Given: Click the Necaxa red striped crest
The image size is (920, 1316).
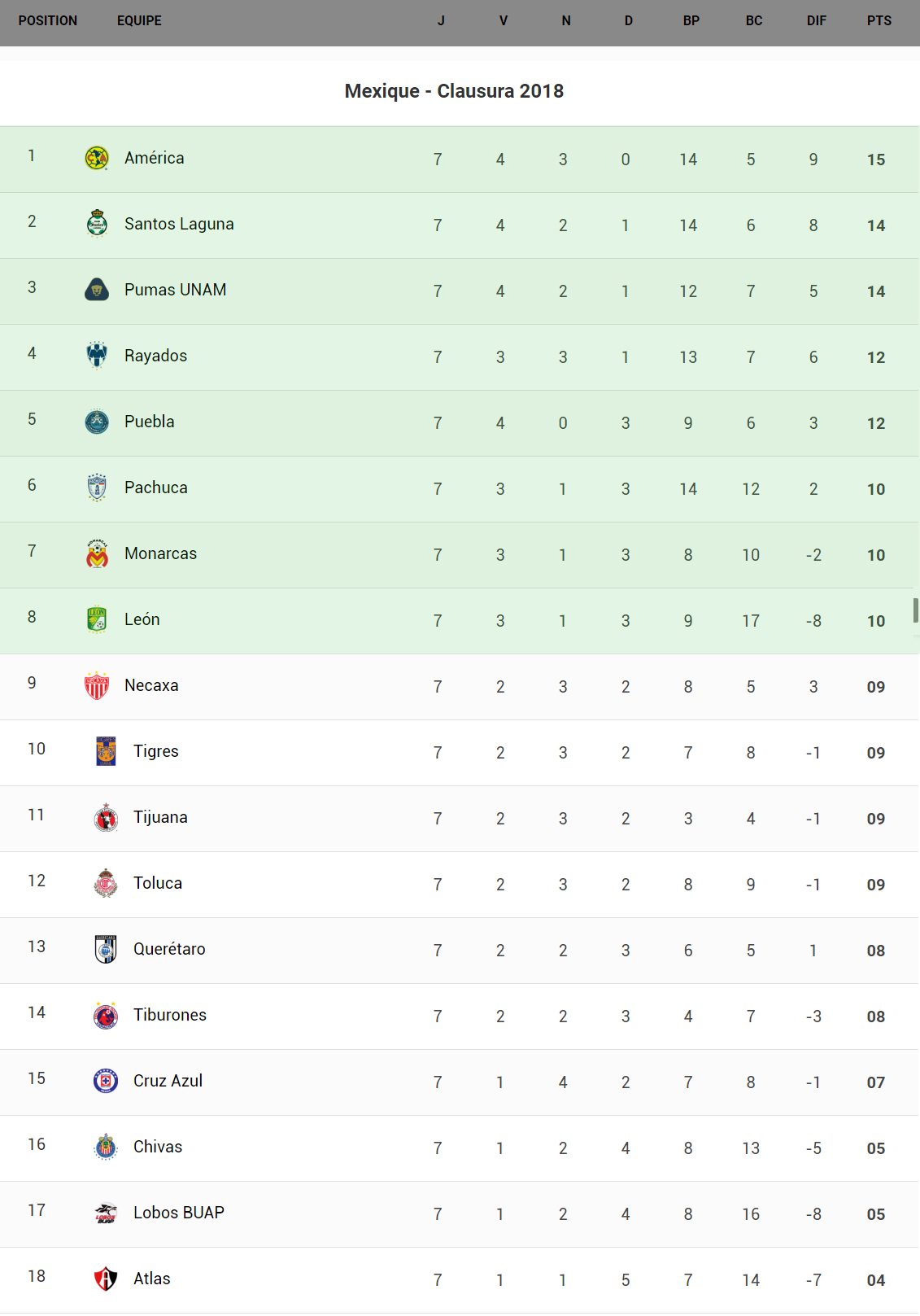Looking at the screenshot, I should tap(97, 685).
